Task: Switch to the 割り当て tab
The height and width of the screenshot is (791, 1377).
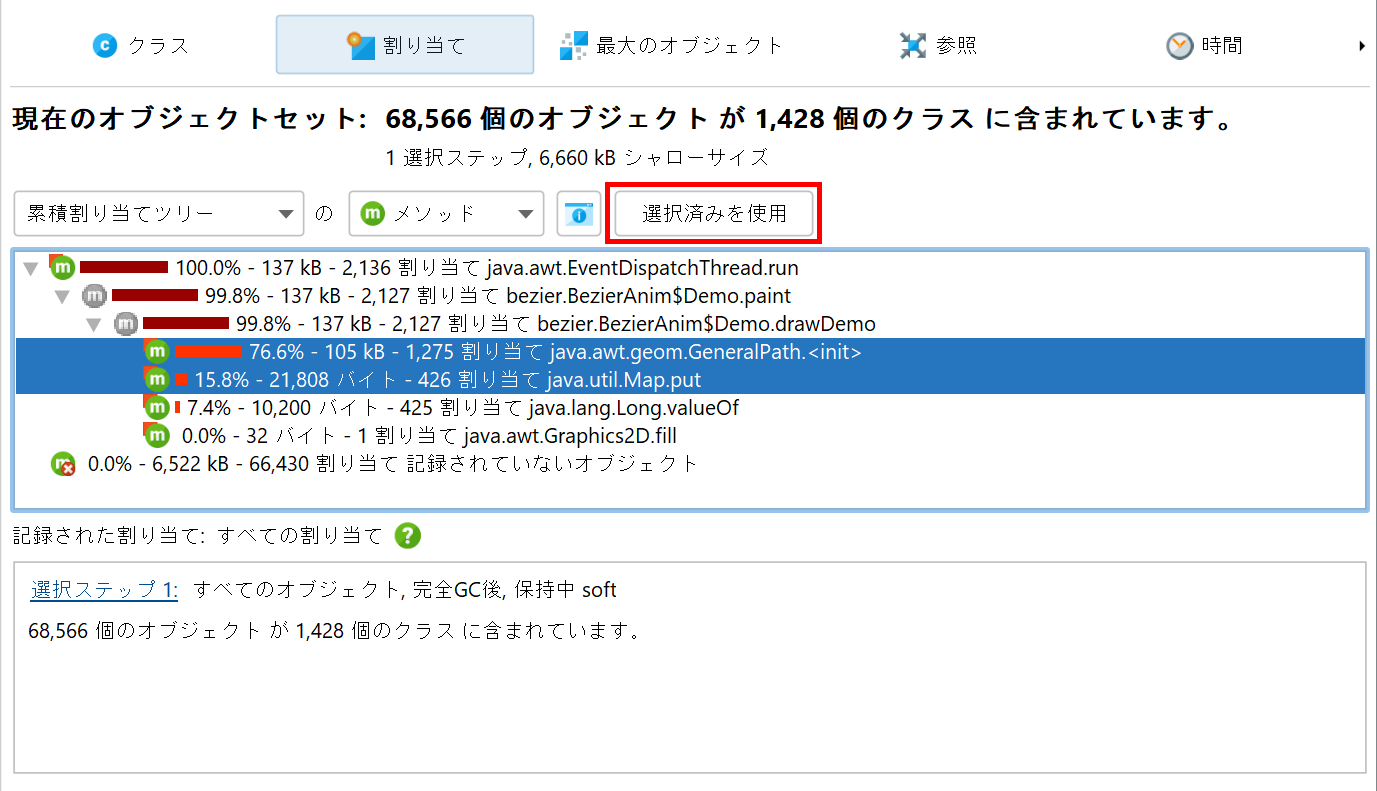Action: point(405,45)
